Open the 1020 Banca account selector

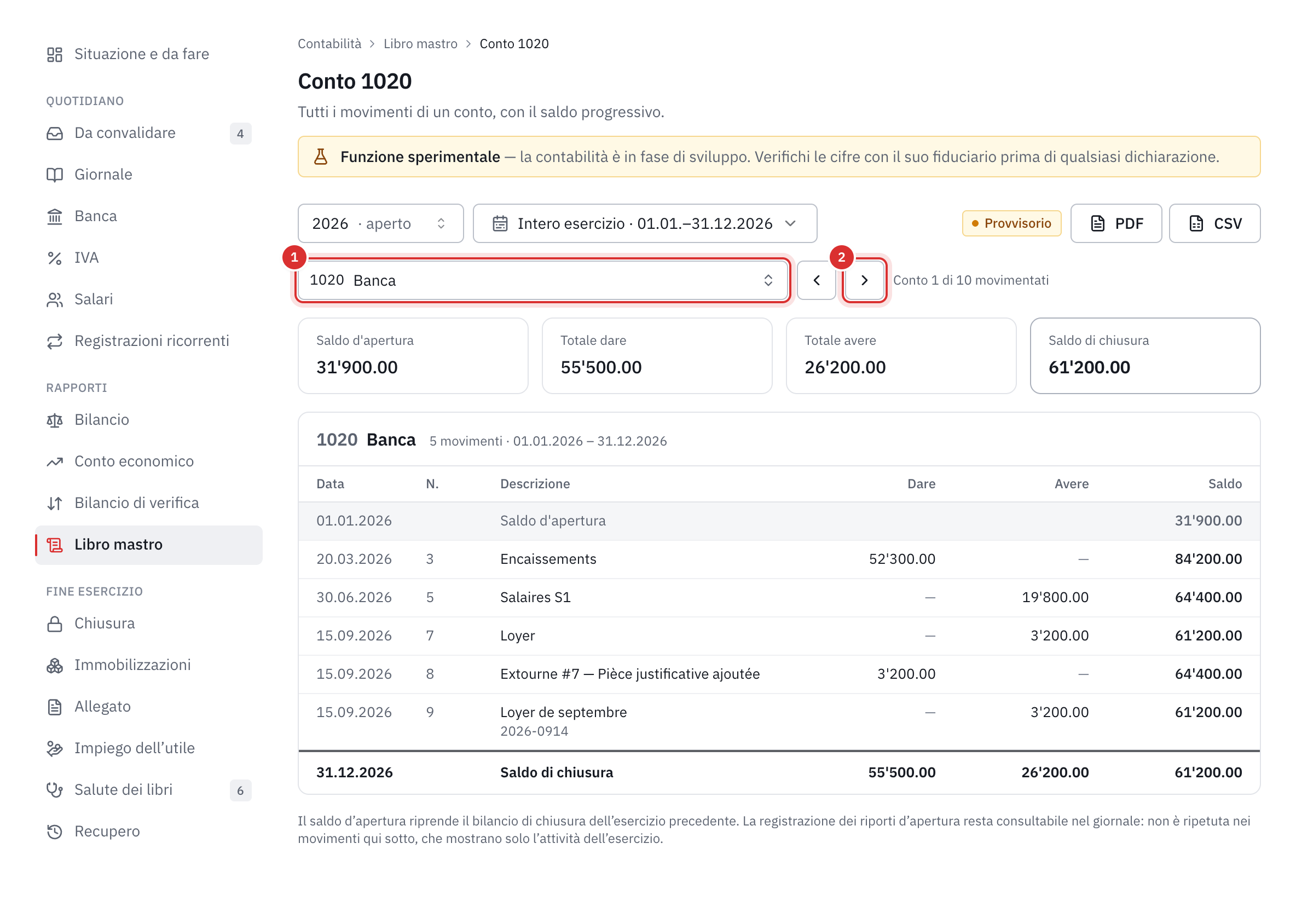tap(543, 280)
